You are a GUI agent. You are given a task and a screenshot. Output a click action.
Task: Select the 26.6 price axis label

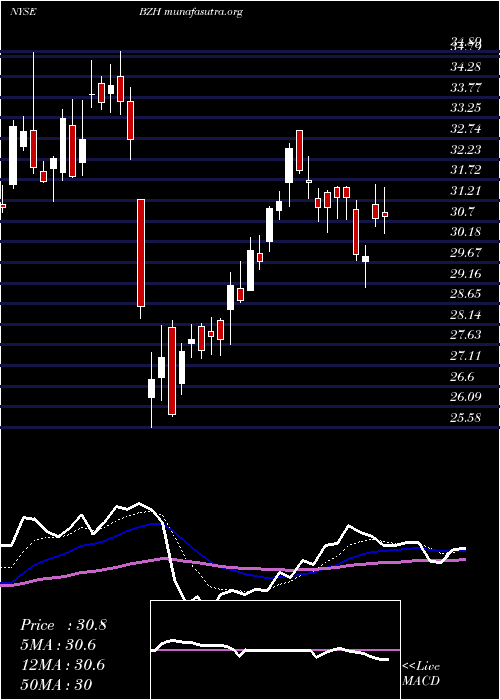pyautogui.click(x=462, y=377)
